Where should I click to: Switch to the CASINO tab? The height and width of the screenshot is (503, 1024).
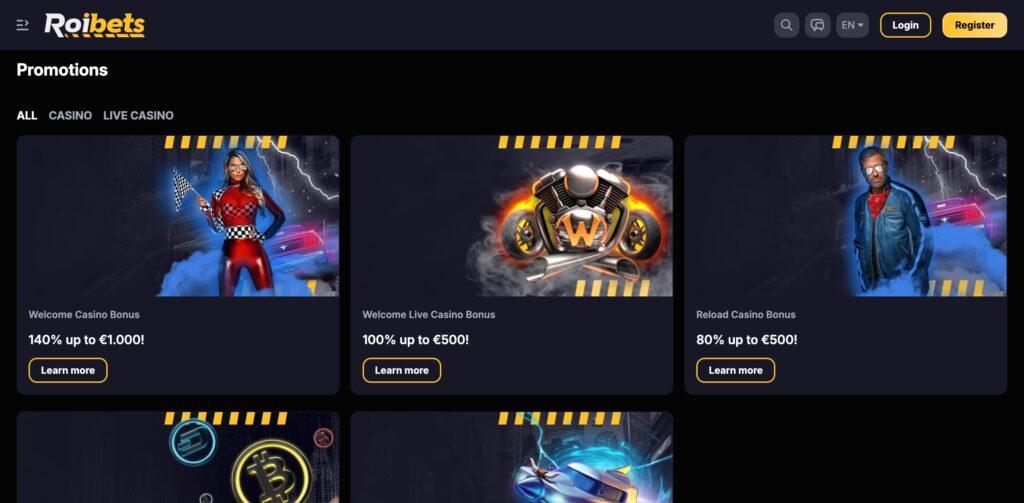click(x=70, y=116)
